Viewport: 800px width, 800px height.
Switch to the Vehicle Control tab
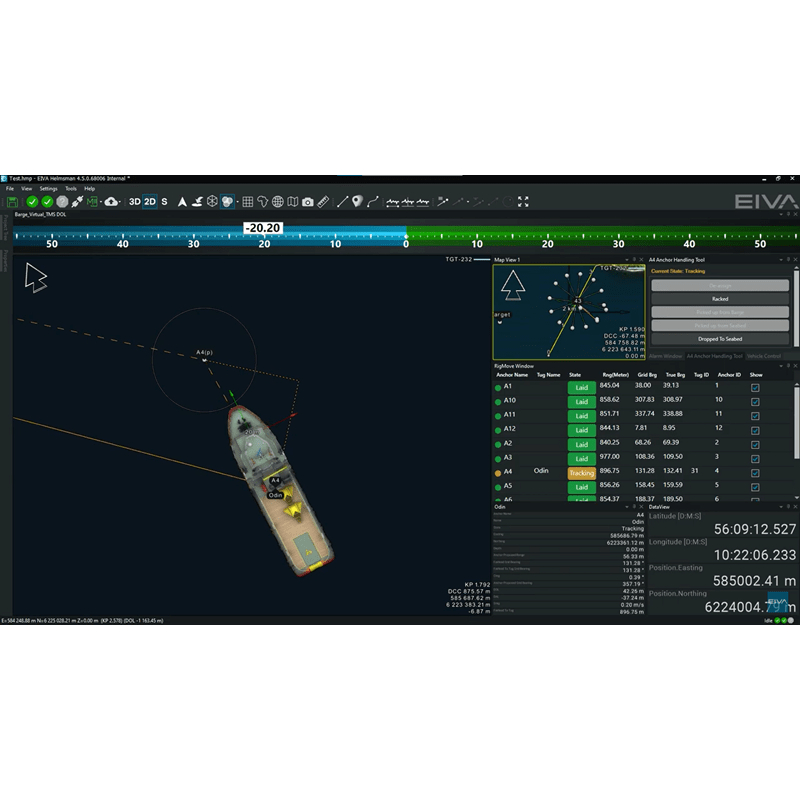click(764, 356)
